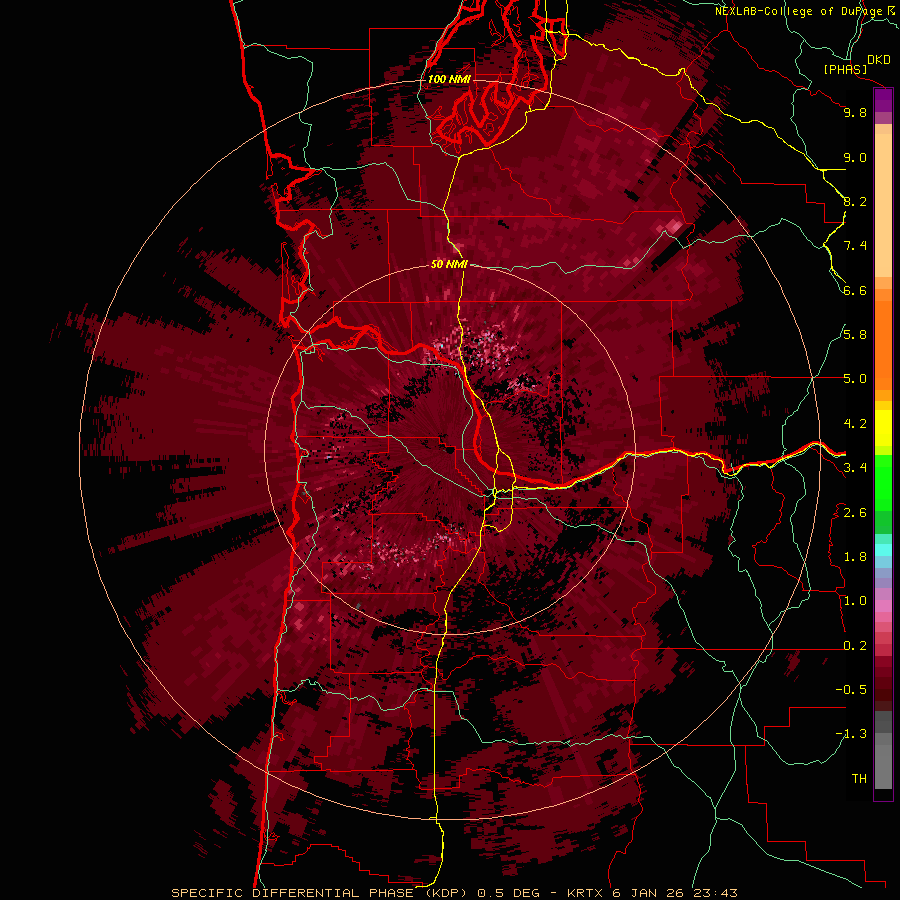Image resolution: width=900 pixels, height=900 pixels.
Task: Click the -0.5 scale value
Action: (851, 690)
